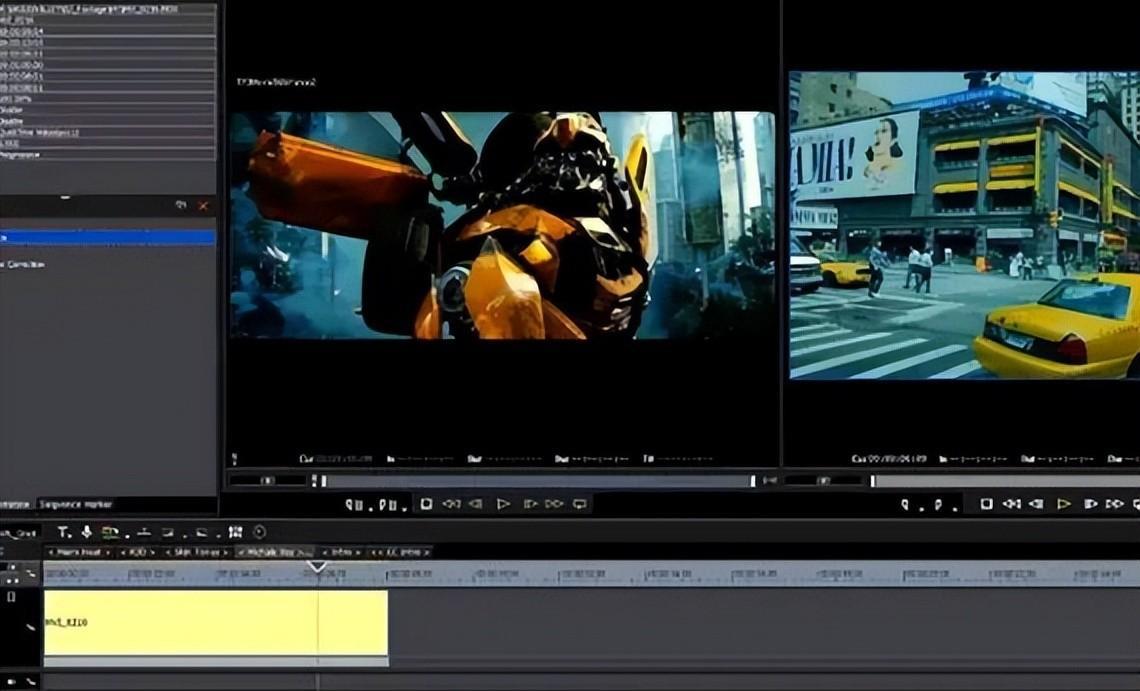Select the blue highlighted row in left panel
Viewport: 1140px width, 691px height.
point(108,238)
